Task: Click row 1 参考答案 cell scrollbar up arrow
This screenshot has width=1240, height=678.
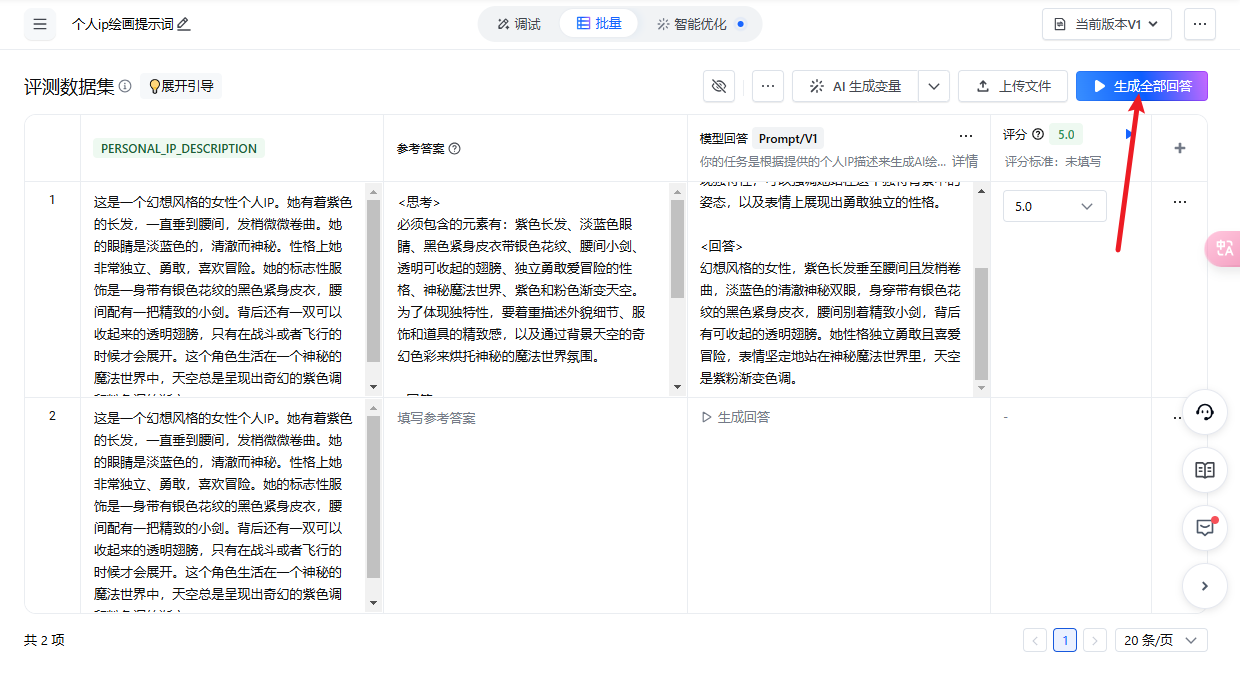Action: pyautogui.click(x=677, y=192)
